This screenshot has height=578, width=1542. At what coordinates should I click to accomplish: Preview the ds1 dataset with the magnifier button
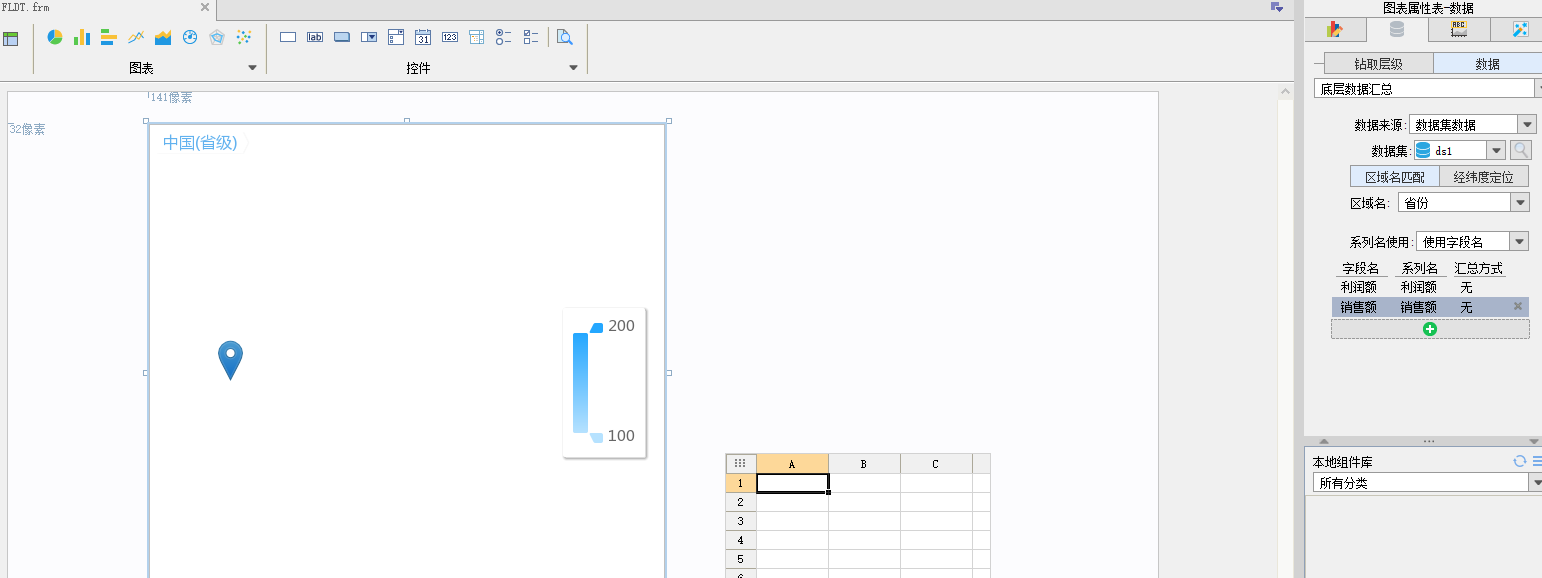[x=1520, y=150]
